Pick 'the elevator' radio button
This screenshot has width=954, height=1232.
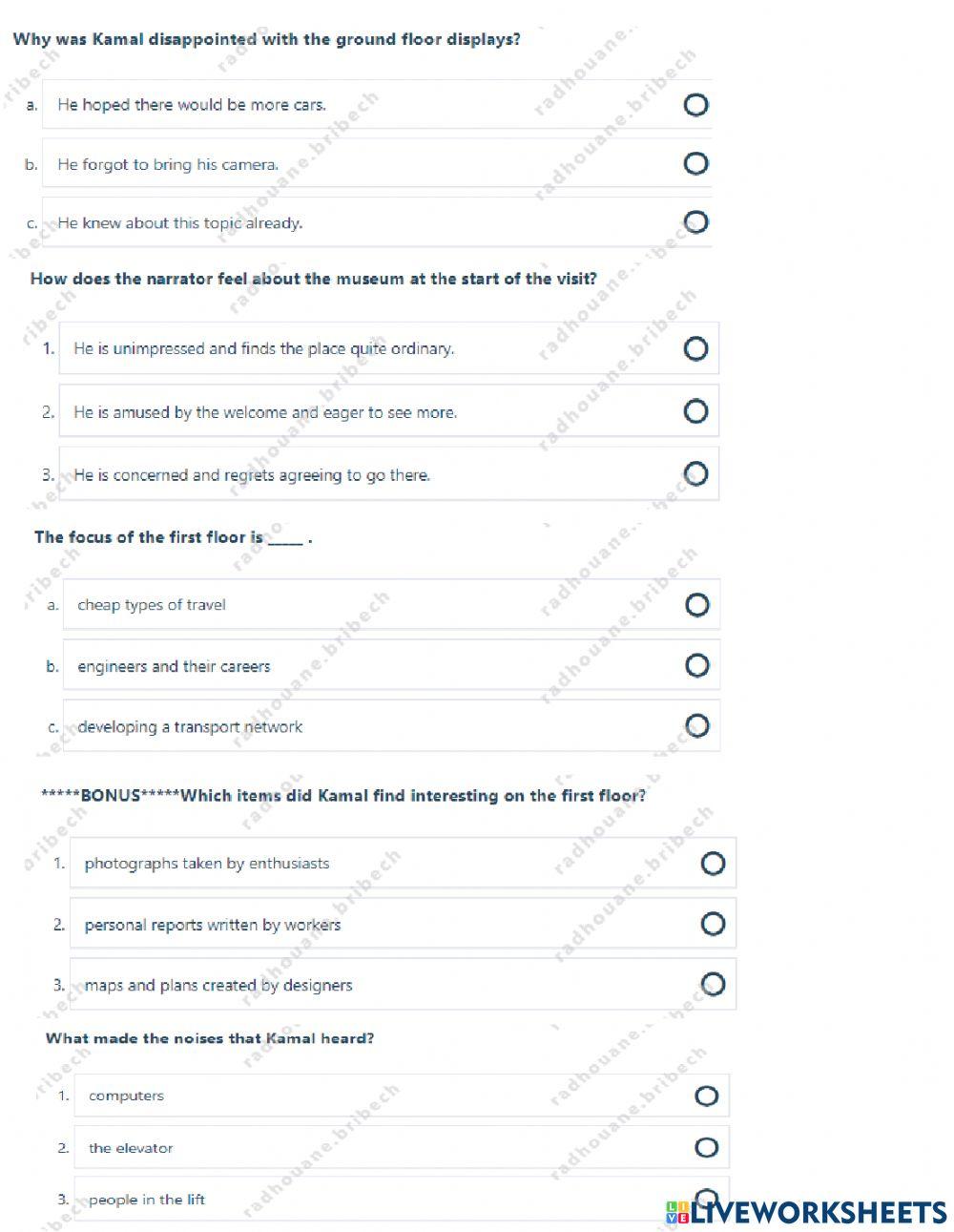(706, 1147)
